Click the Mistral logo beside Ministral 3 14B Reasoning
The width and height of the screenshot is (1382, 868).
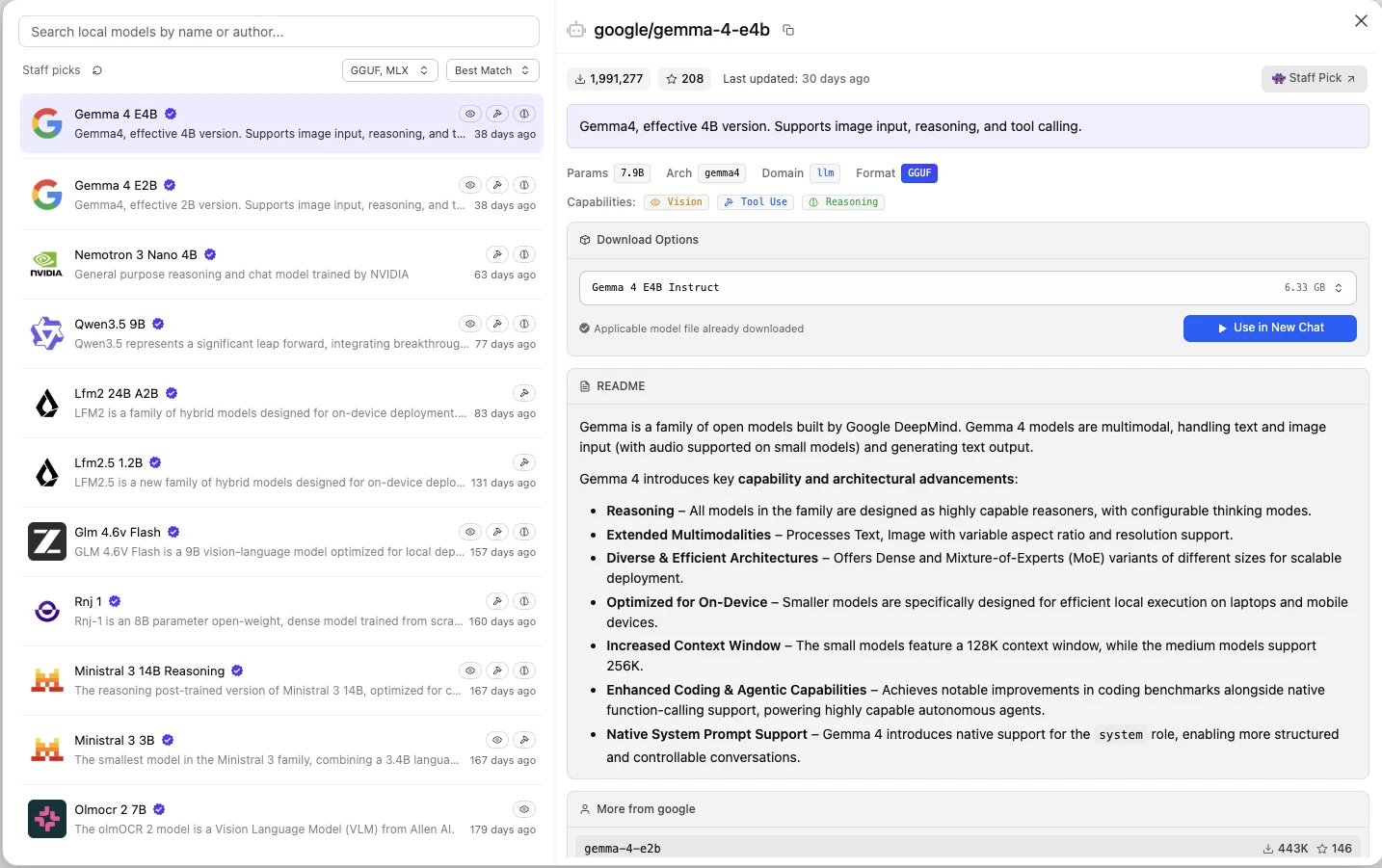tap(47, 680)
